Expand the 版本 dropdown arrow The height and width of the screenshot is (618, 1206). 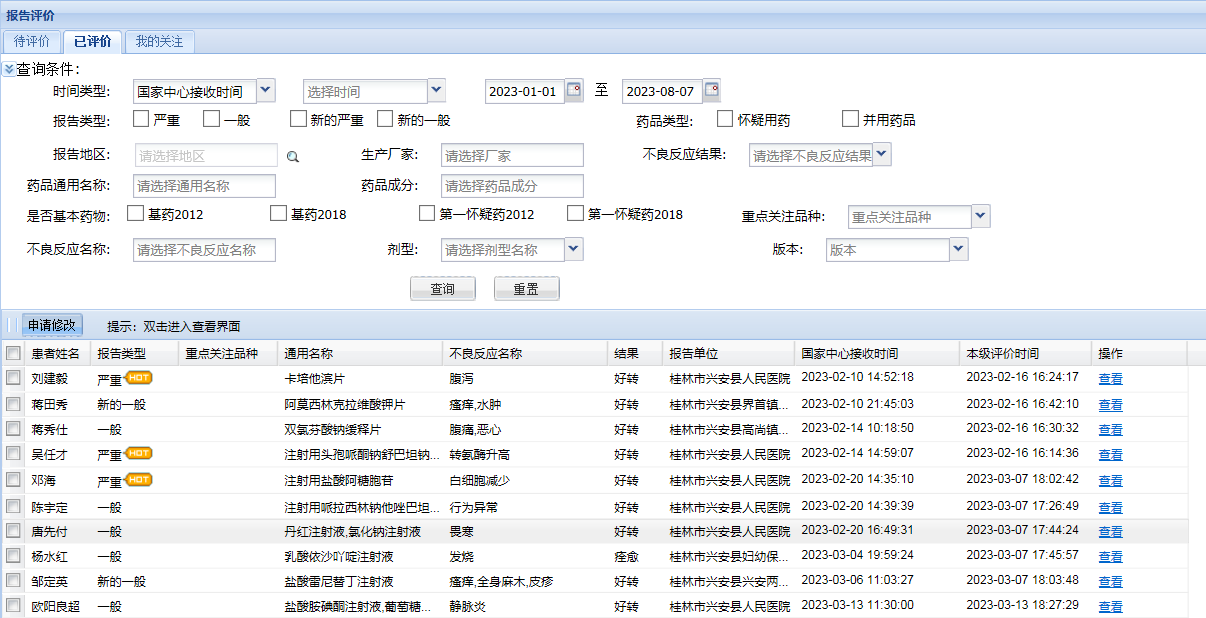[x=958, y=249]
